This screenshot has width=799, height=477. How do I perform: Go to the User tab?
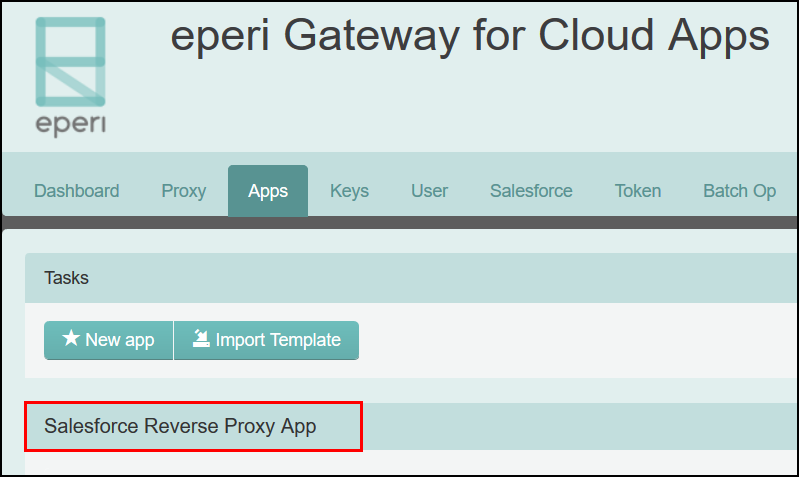(429, 191)
